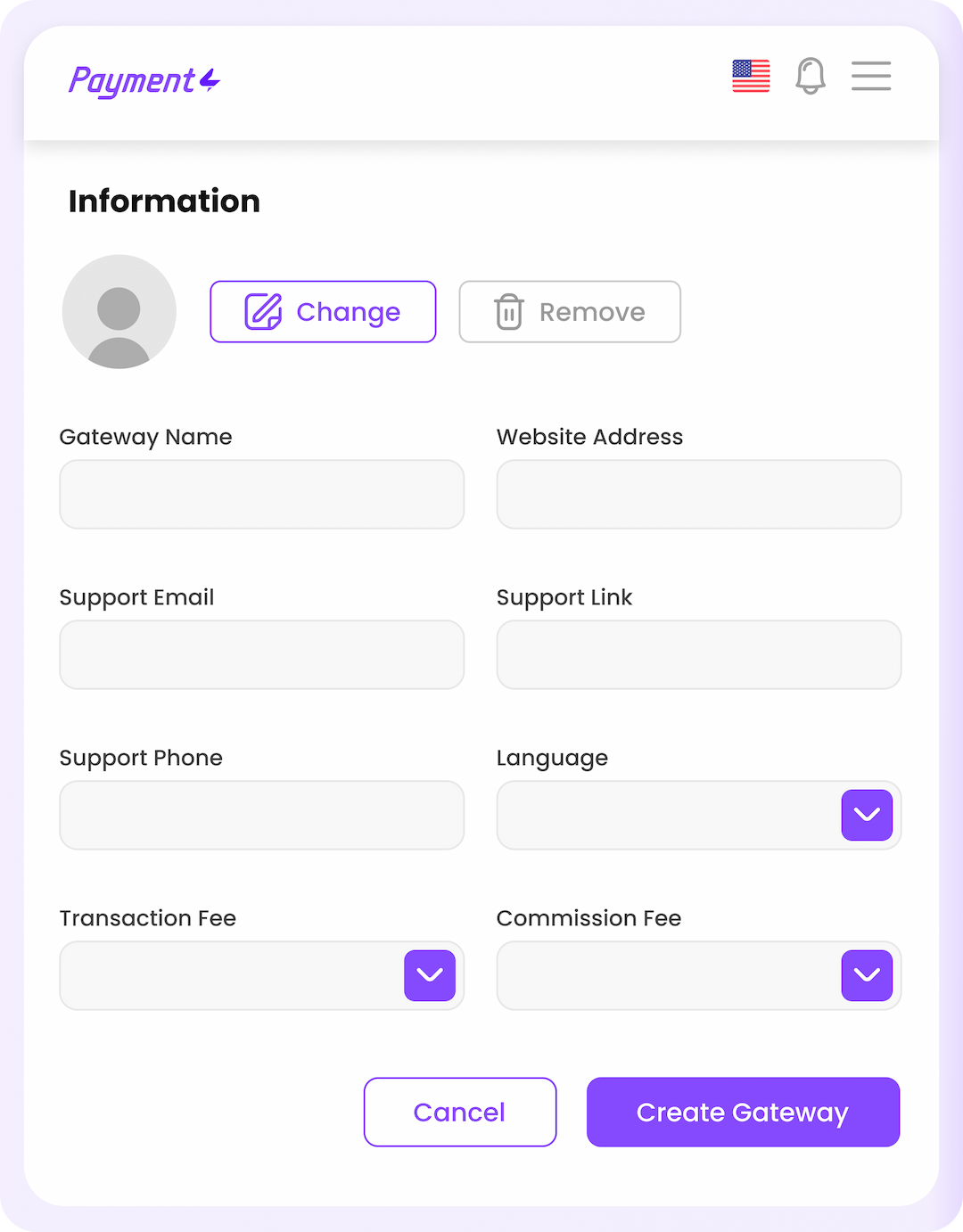This screenshot has height=1232, width=963.
Task: Click the profile avatar placeholder
Action: point(119,312)
